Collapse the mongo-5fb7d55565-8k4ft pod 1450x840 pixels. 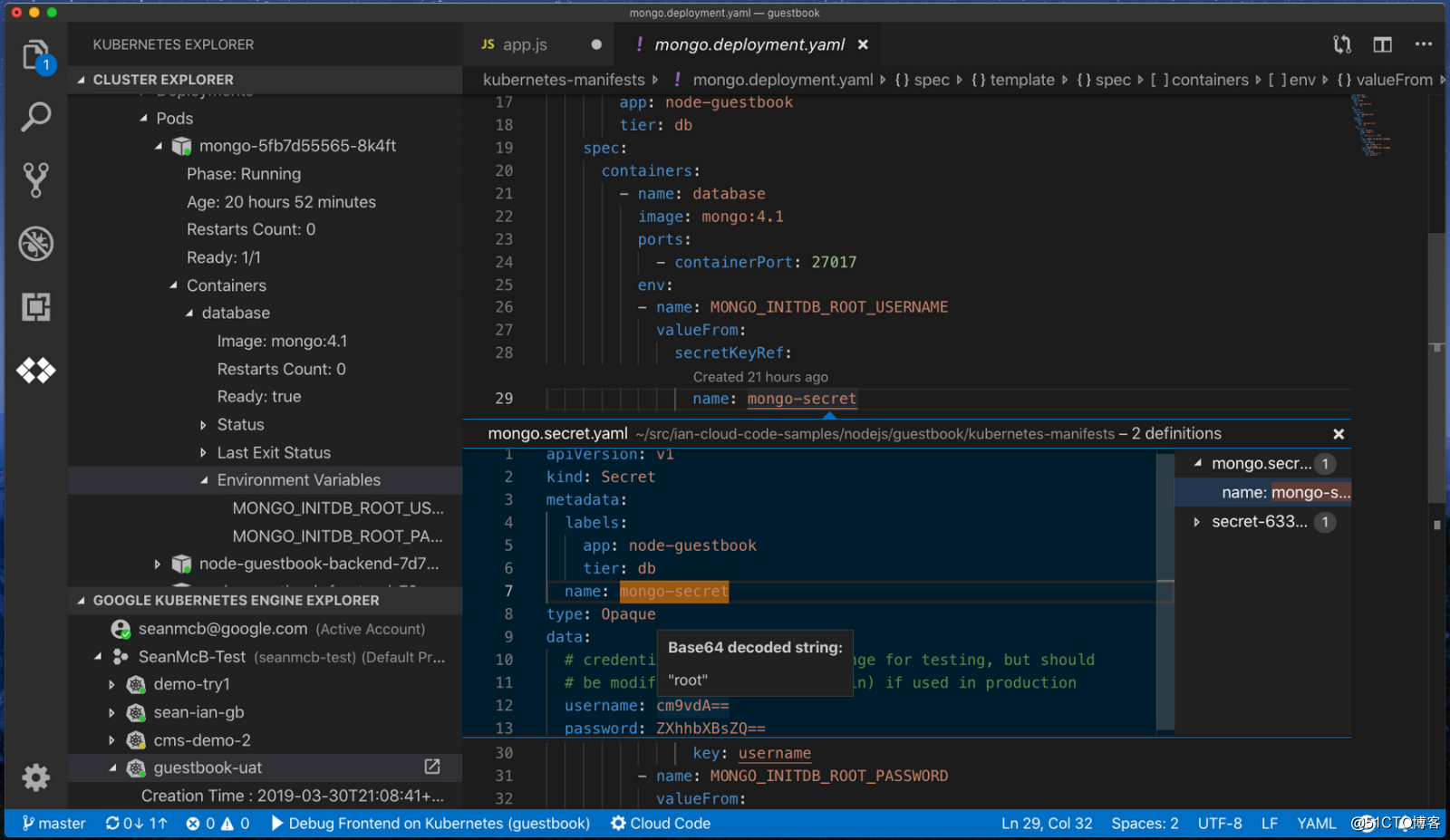159,146
